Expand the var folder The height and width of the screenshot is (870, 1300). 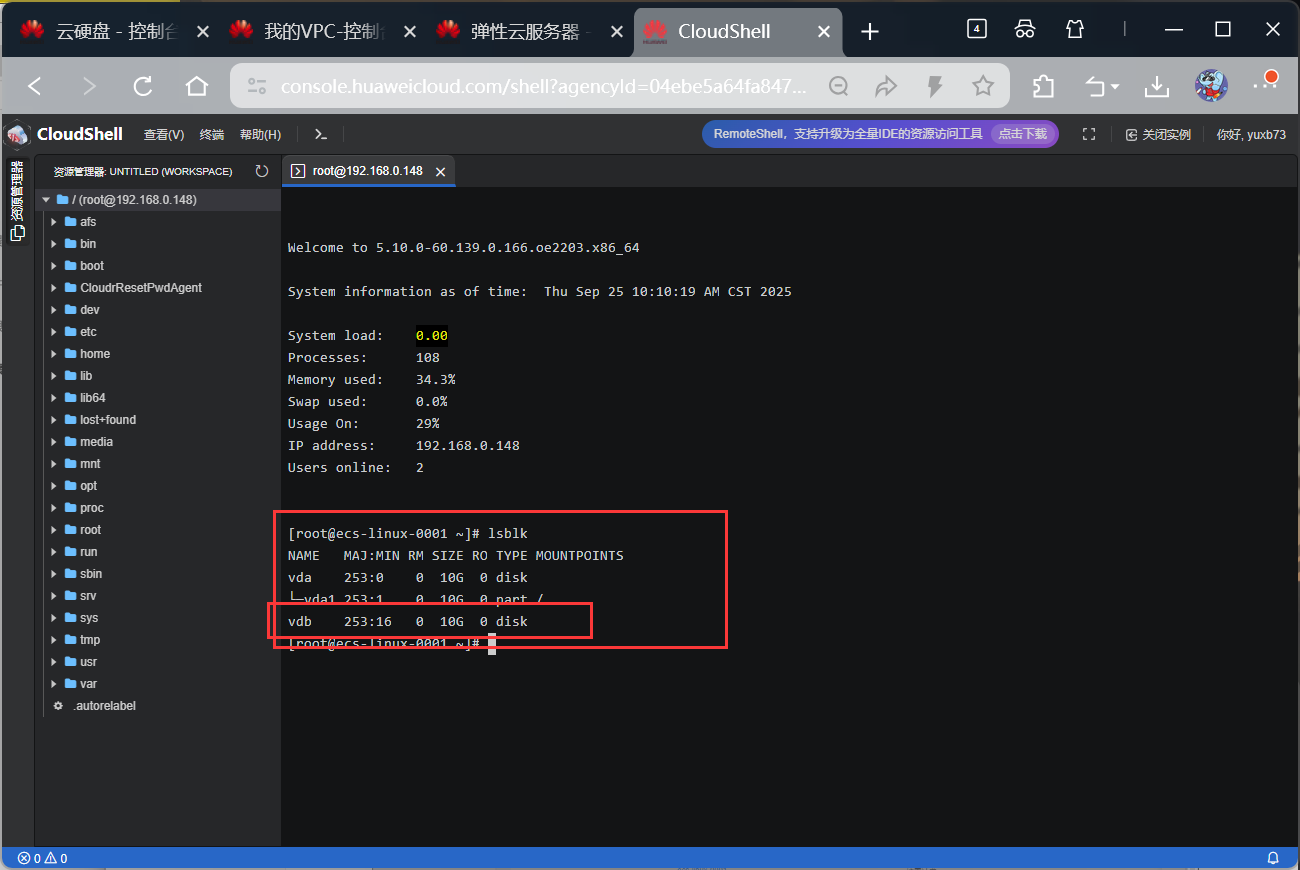click(54, 684)
